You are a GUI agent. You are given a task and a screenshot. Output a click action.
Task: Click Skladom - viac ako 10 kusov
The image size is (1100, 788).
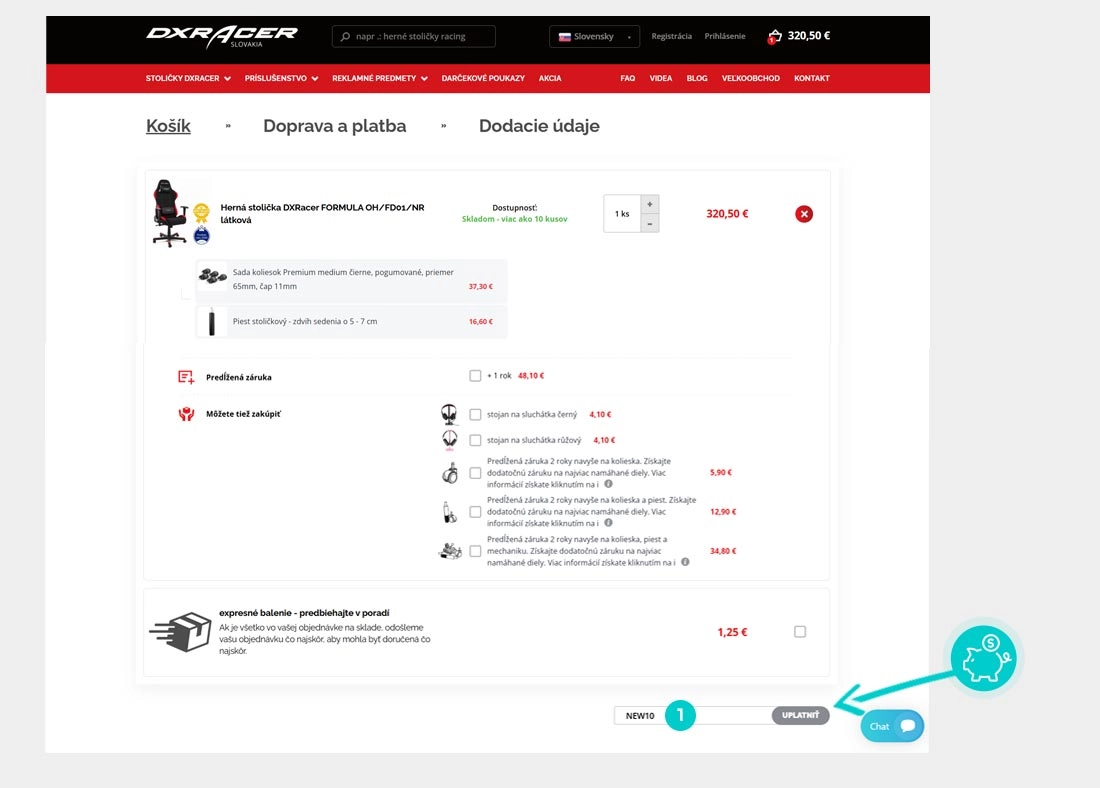(x=514, y=219)
